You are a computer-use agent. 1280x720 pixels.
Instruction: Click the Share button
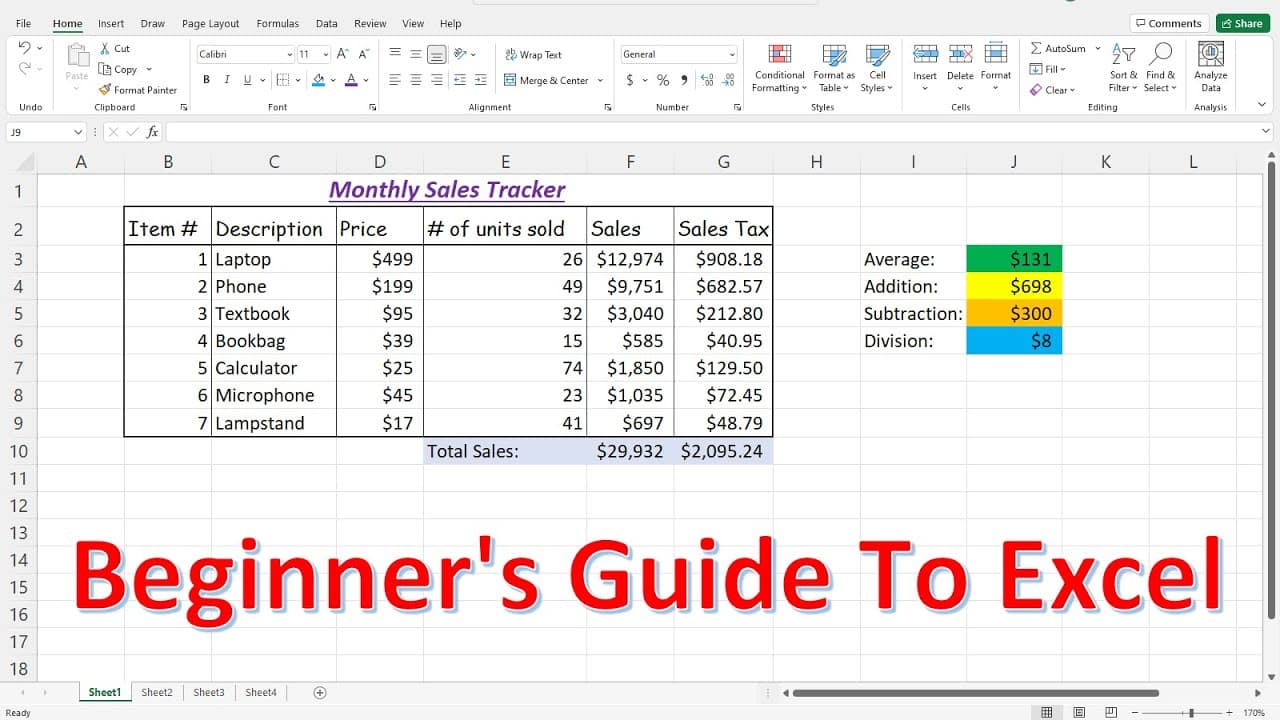click(1242, 23)
